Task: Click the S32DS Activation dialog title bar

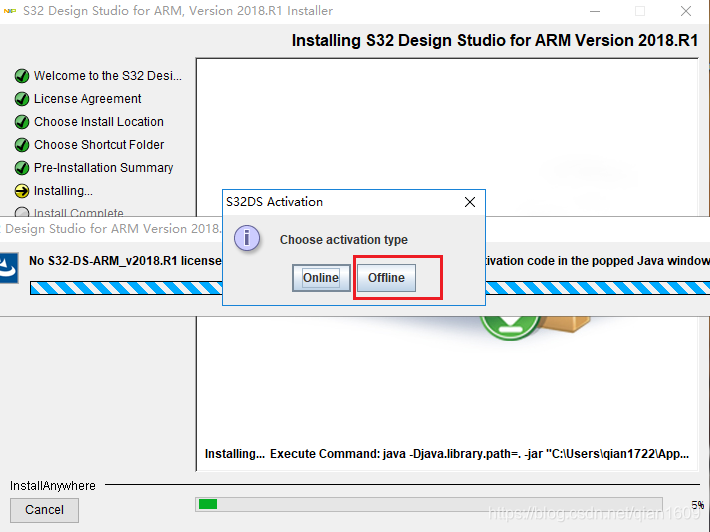Action: [340, 202]
